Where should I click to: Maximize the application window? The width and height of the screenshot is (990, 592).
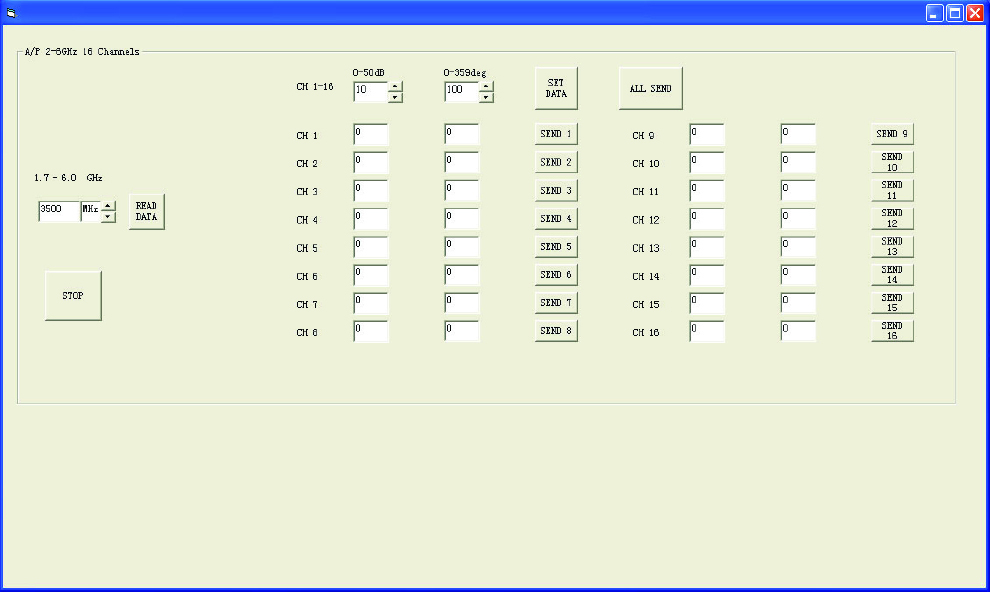[955, 13]
